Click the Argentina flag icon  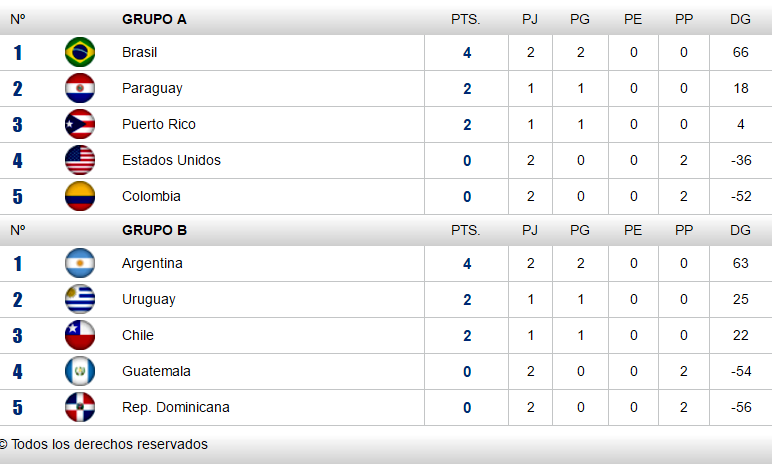click(80, 263)
